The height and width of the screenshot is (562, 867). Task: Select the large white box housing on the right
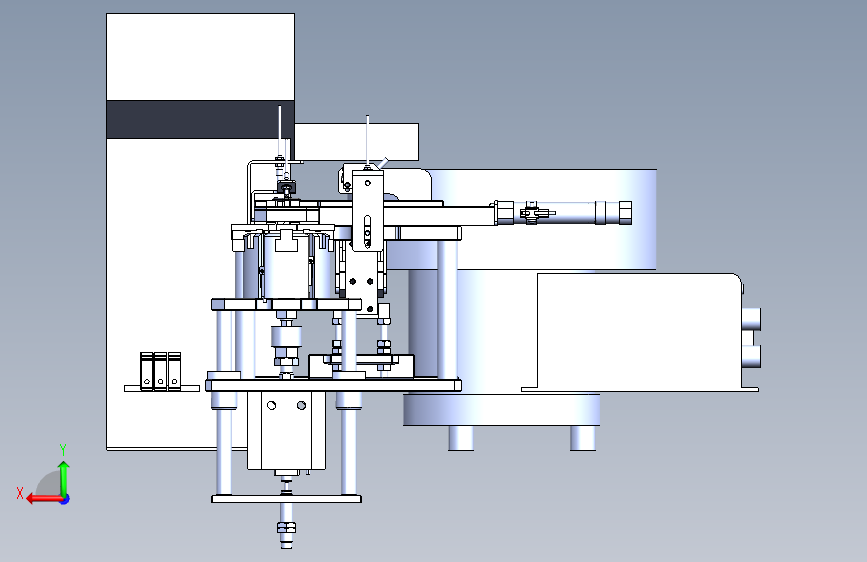pos(639,331)
